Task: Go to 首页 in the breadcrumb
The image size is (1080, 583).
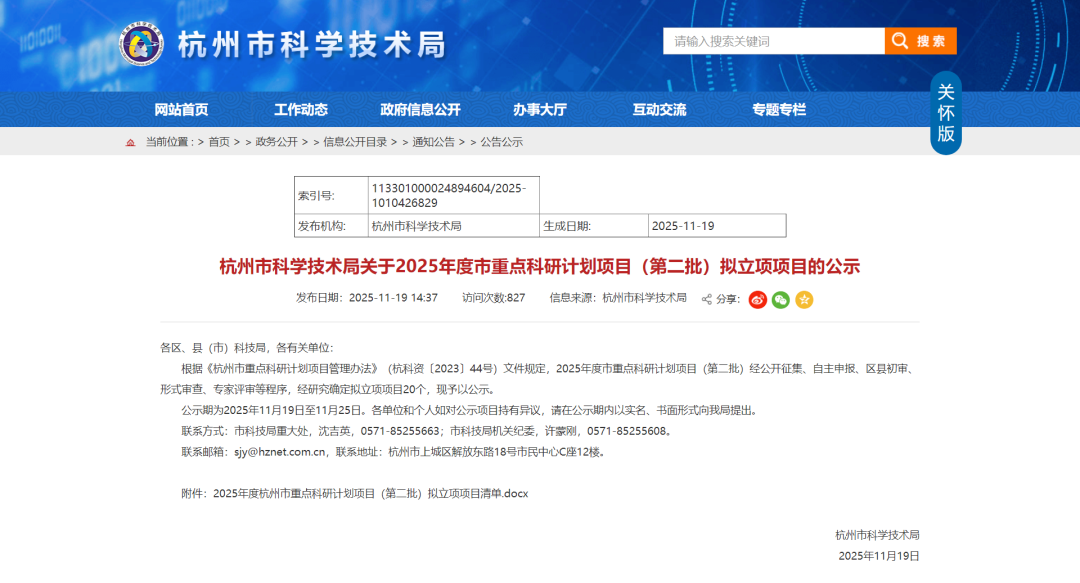Action: 219,142
